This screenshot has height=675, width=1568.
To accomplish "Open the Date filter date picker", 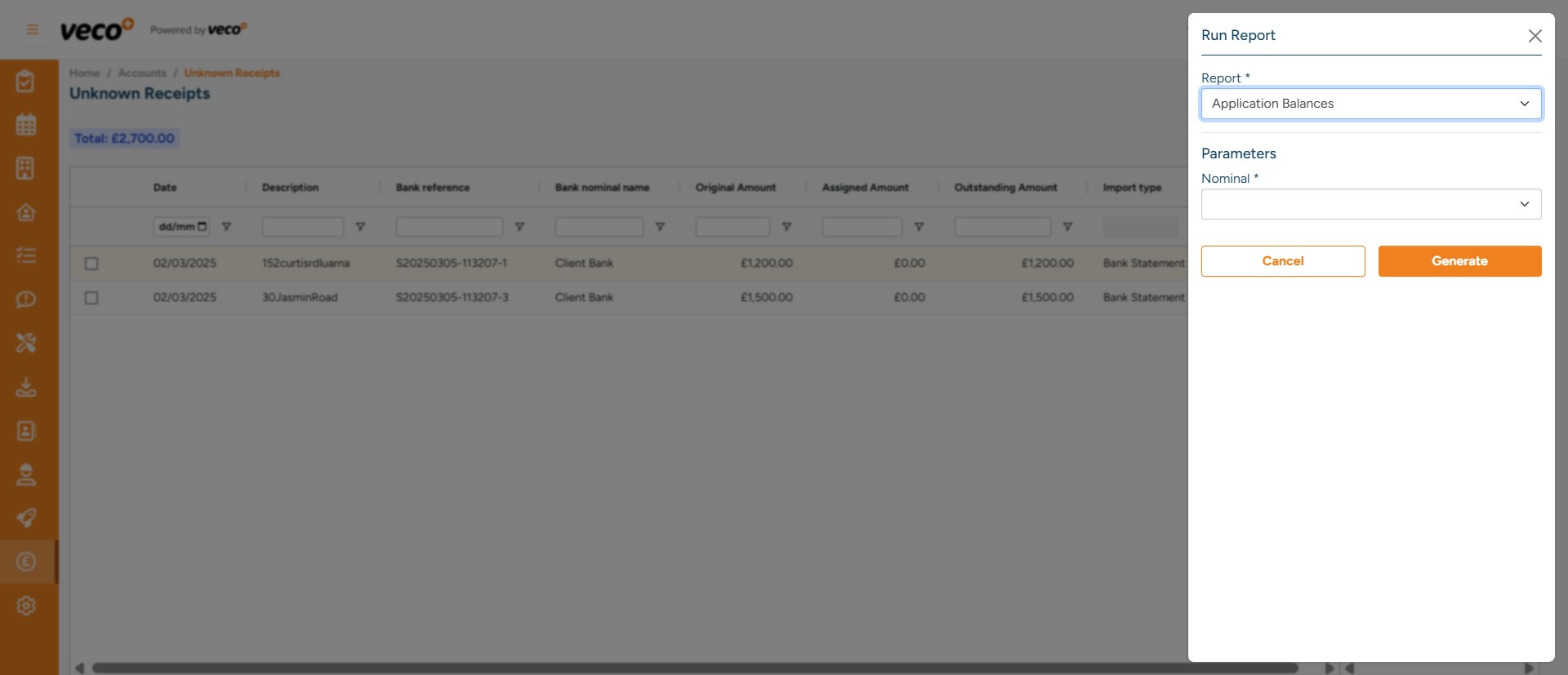I will [203, 227].
